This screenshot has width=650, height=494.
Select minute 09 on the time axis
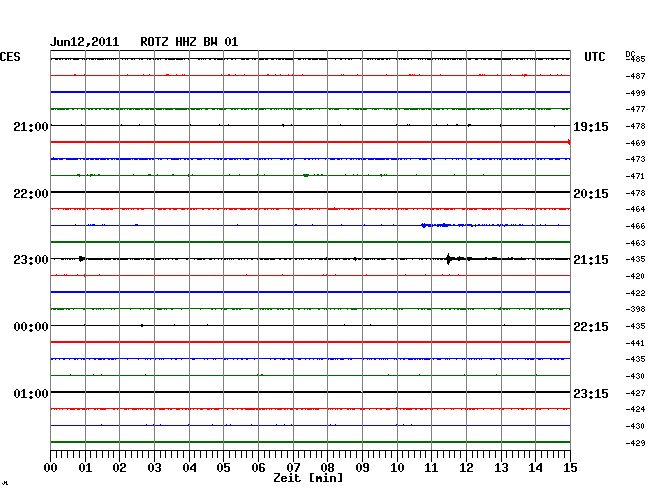click(x=362, y=467)
